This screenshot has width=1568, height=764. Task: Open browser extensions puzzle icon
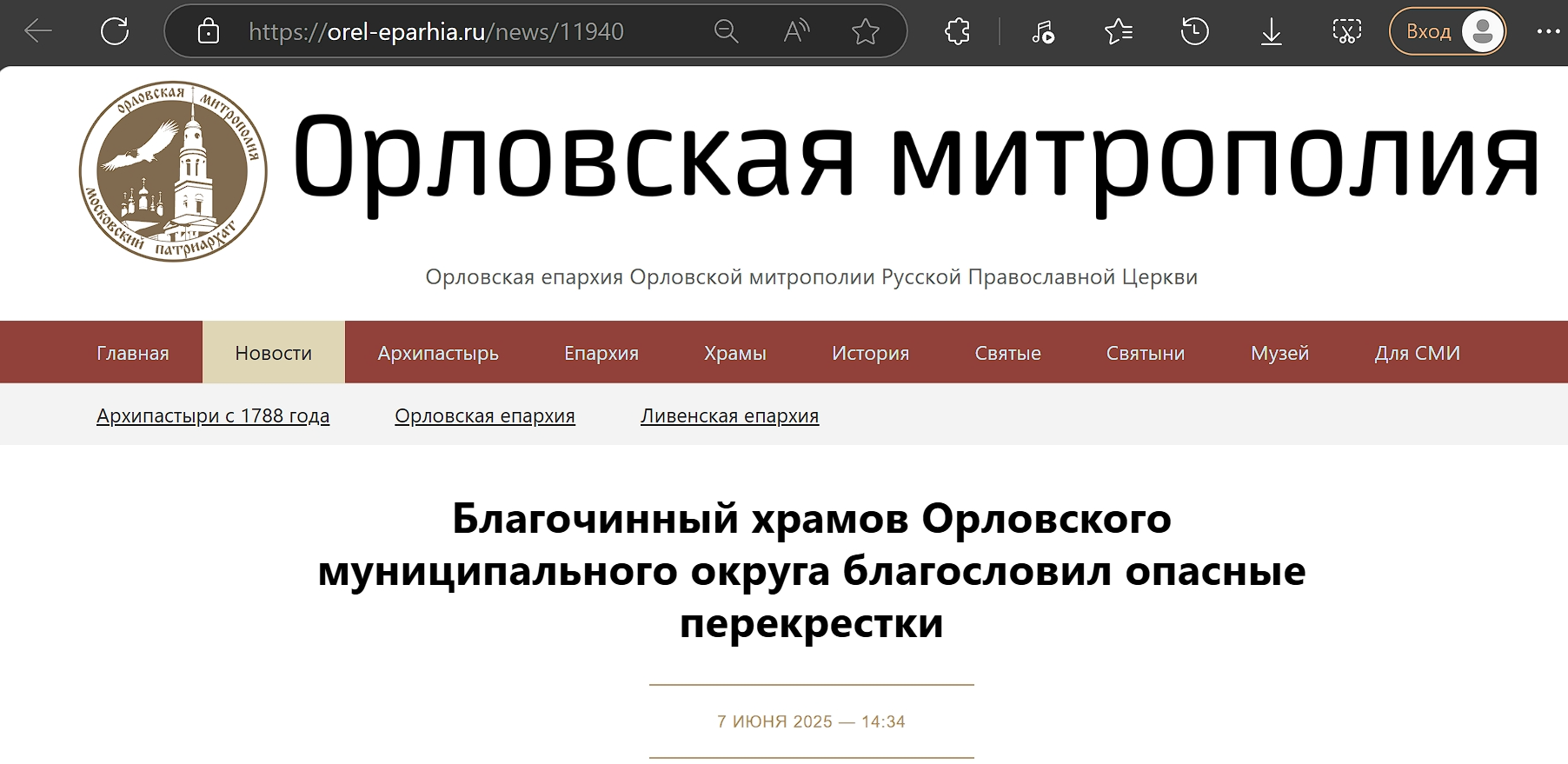click(x=957, y=32)
